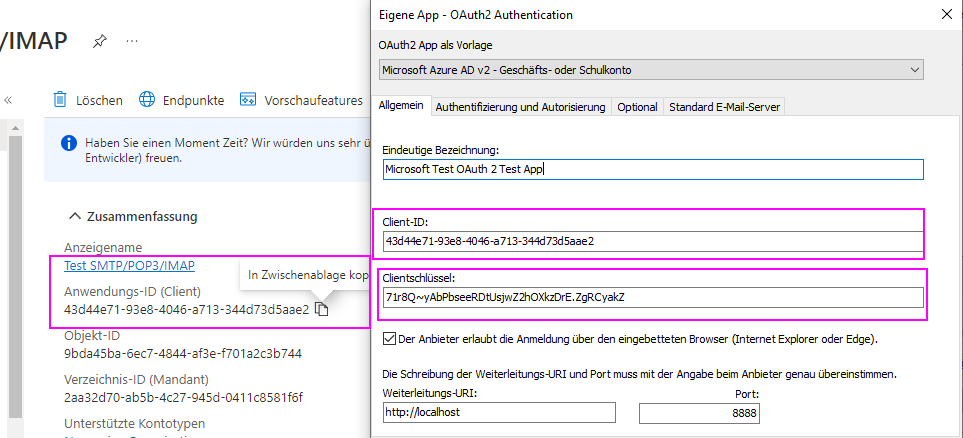Close the OAuth2 Authentication dialog
963x438 pixels.
click(946, 15)
